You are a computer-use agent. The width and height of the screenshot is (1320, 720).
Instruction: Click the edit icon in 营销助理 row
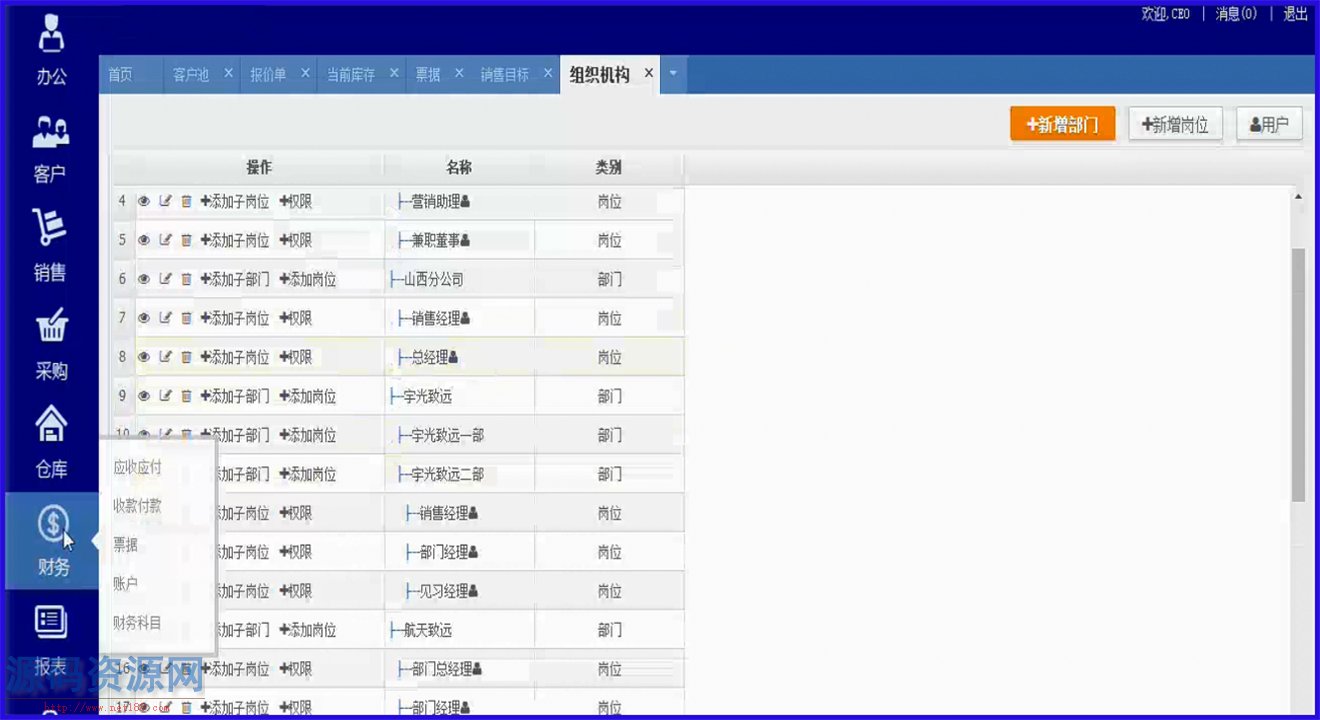click(x=165, y=202)
